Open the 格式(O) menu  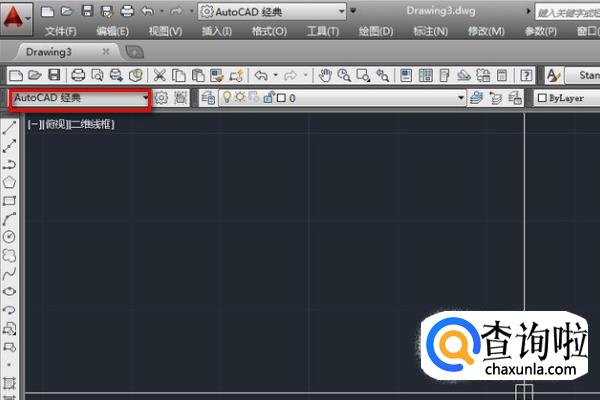(269, 31)
